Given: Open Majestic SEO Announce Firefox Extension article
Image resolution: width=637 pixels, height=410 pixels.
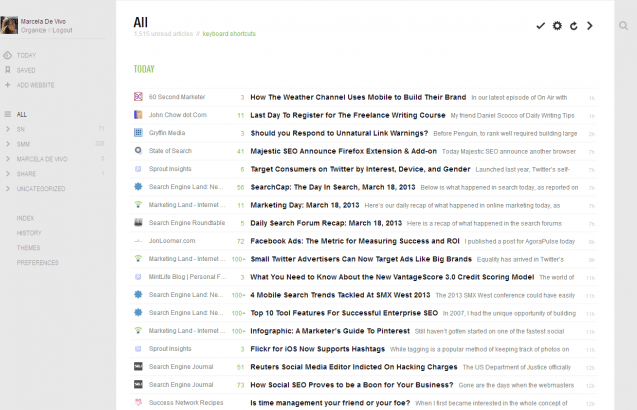Looking at the screenshot, I should click(x=343, y=151).
